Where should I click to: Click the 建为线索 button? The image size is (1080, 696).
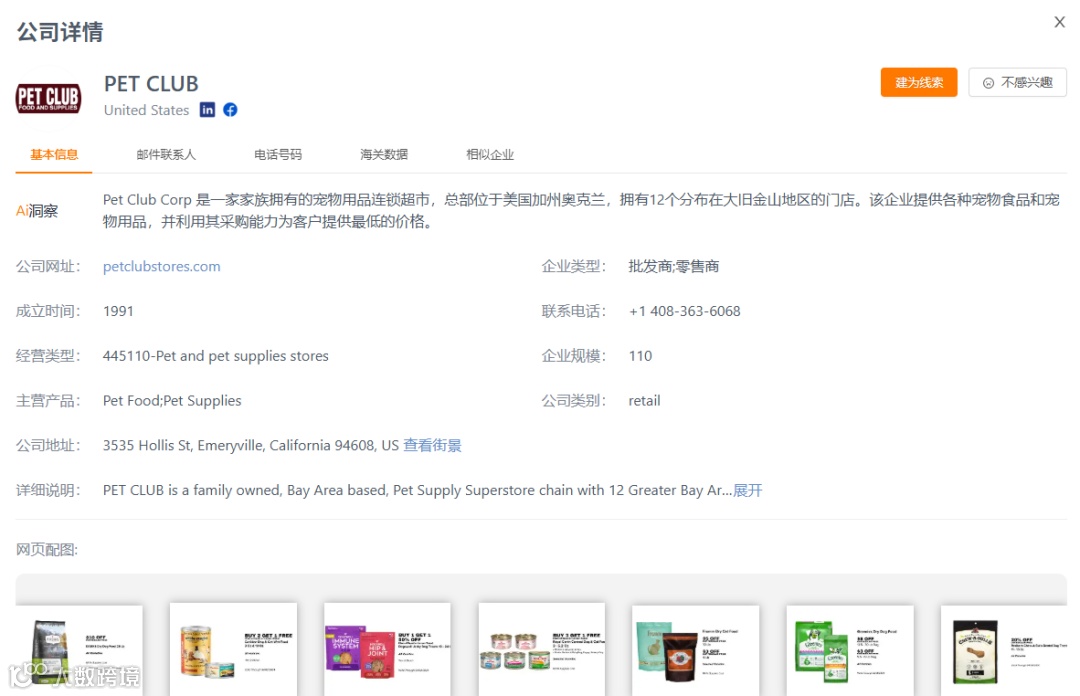[x=918, y=83]
